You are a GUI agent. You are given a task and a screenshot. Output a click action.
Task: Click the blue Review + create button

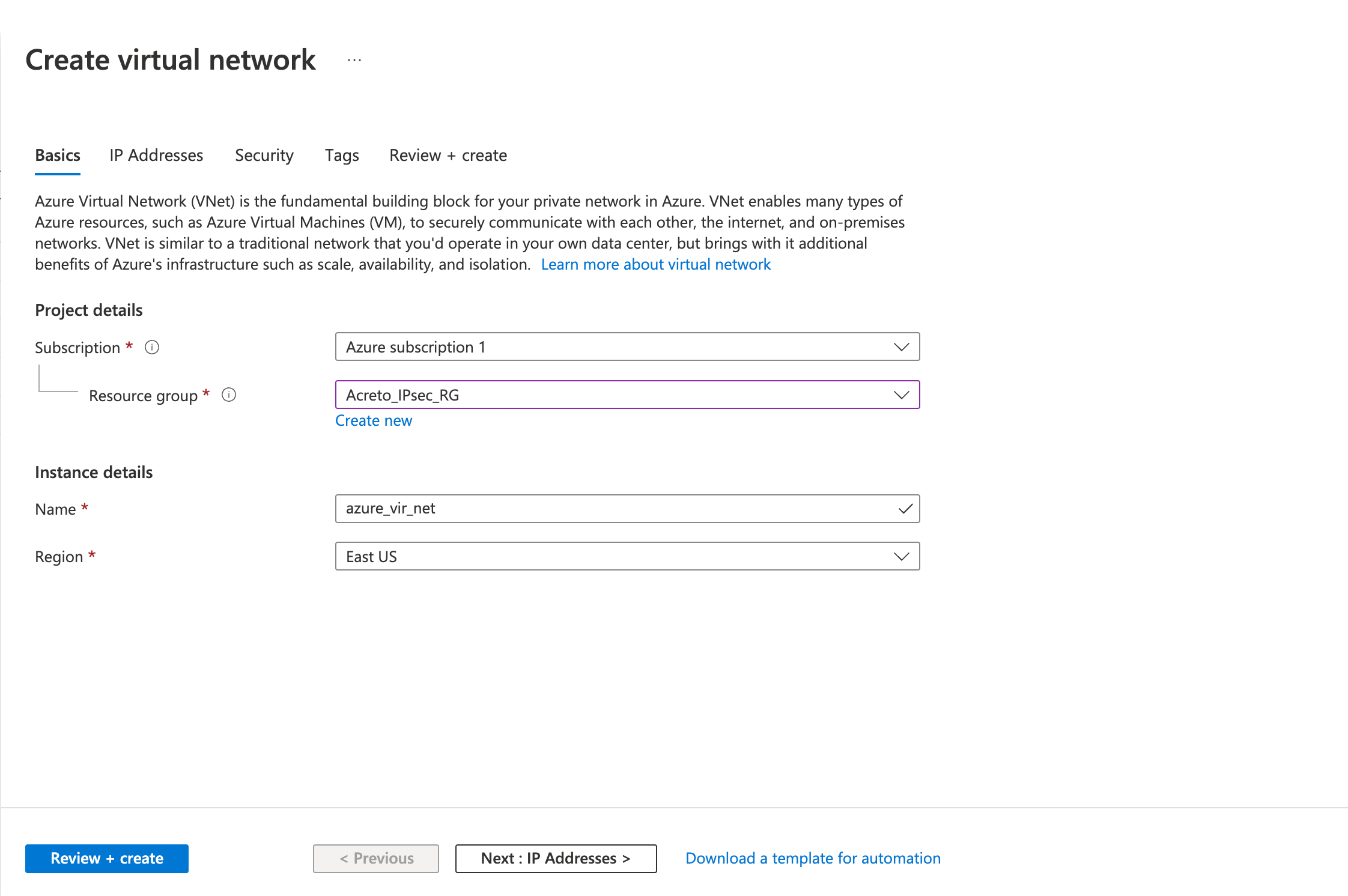coord(107,858)
